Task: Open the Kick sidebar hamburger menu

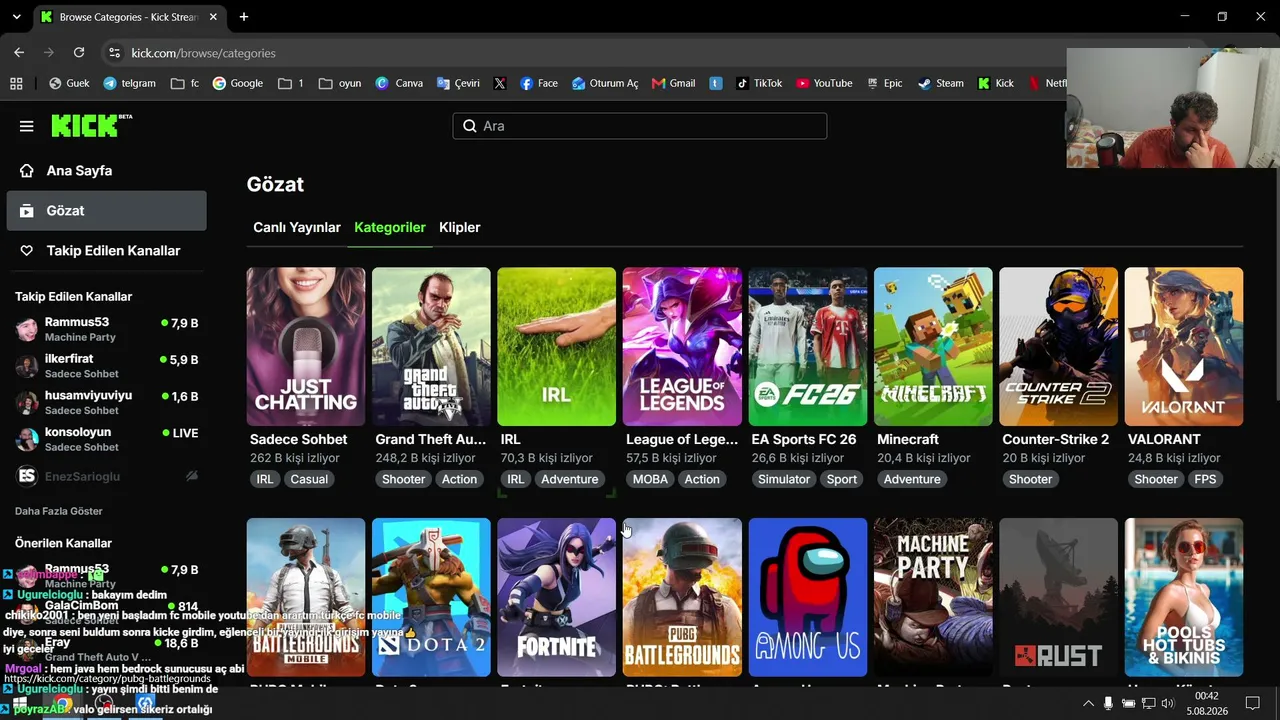Action: pyautogui.click(x=26, y=126)
